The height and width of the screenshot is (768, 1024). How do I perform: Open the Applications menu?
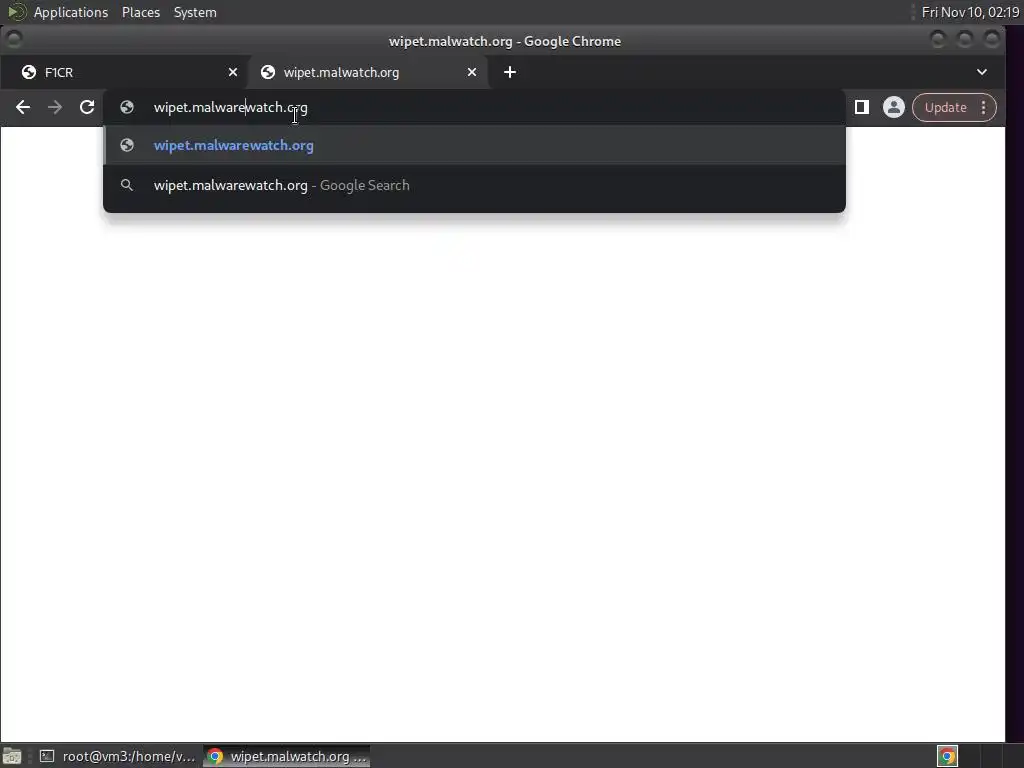coord(71,12)
